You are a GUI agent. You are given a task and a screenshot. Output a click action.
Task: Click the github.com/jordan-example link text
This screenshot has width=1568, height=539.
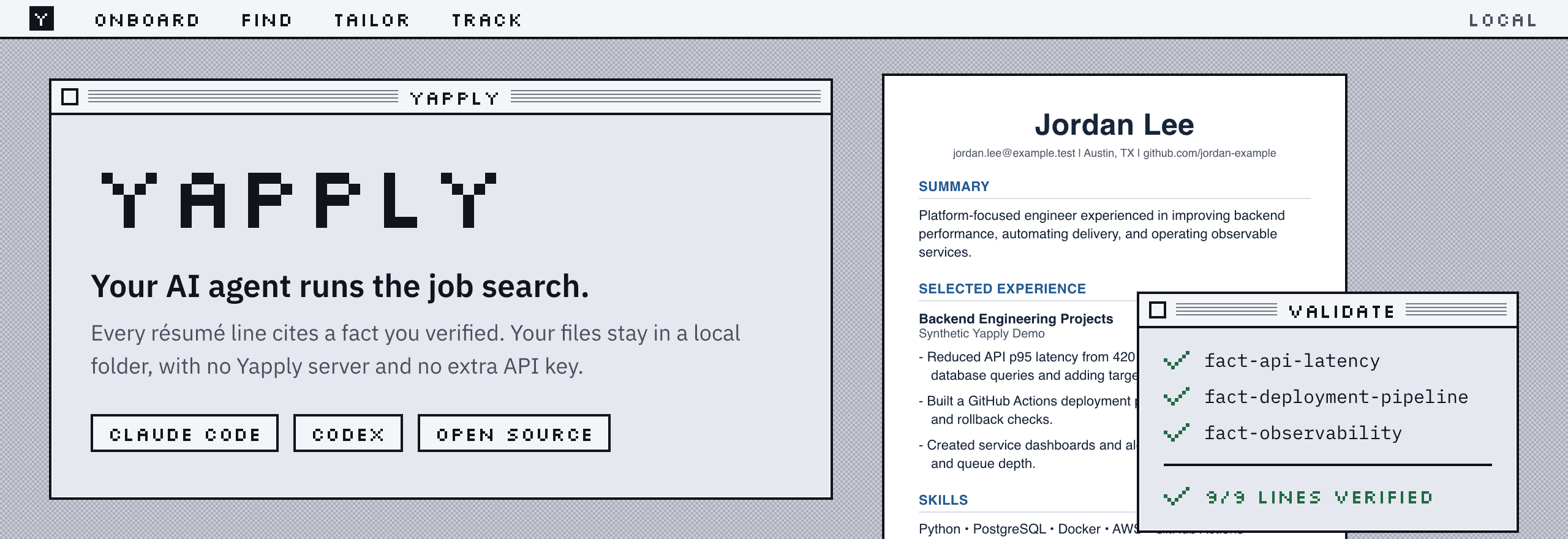pyautogui.click(x=1210, y=153)
